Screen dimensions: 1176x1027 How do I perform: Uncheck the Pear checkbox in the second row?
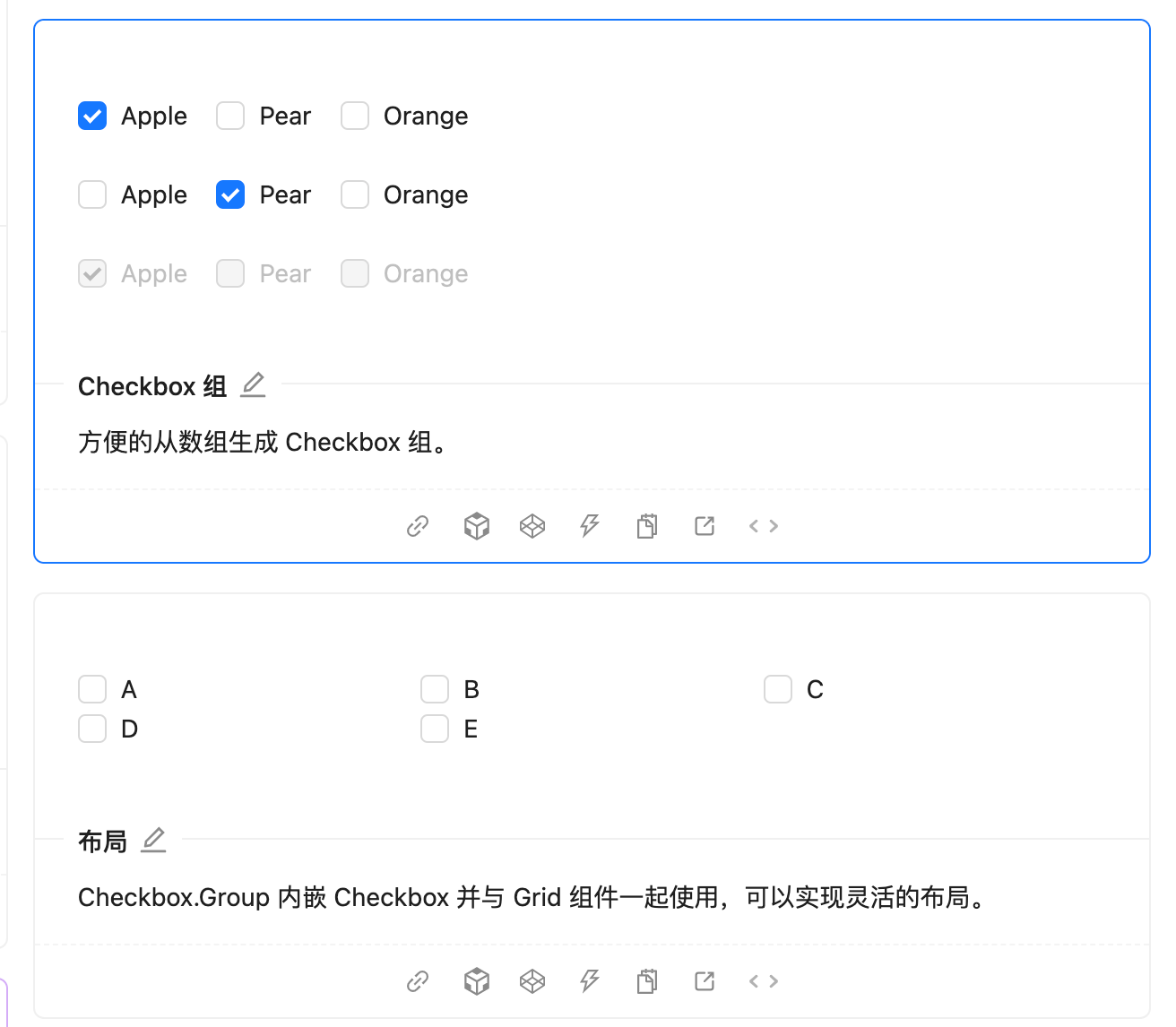[230, 194]
